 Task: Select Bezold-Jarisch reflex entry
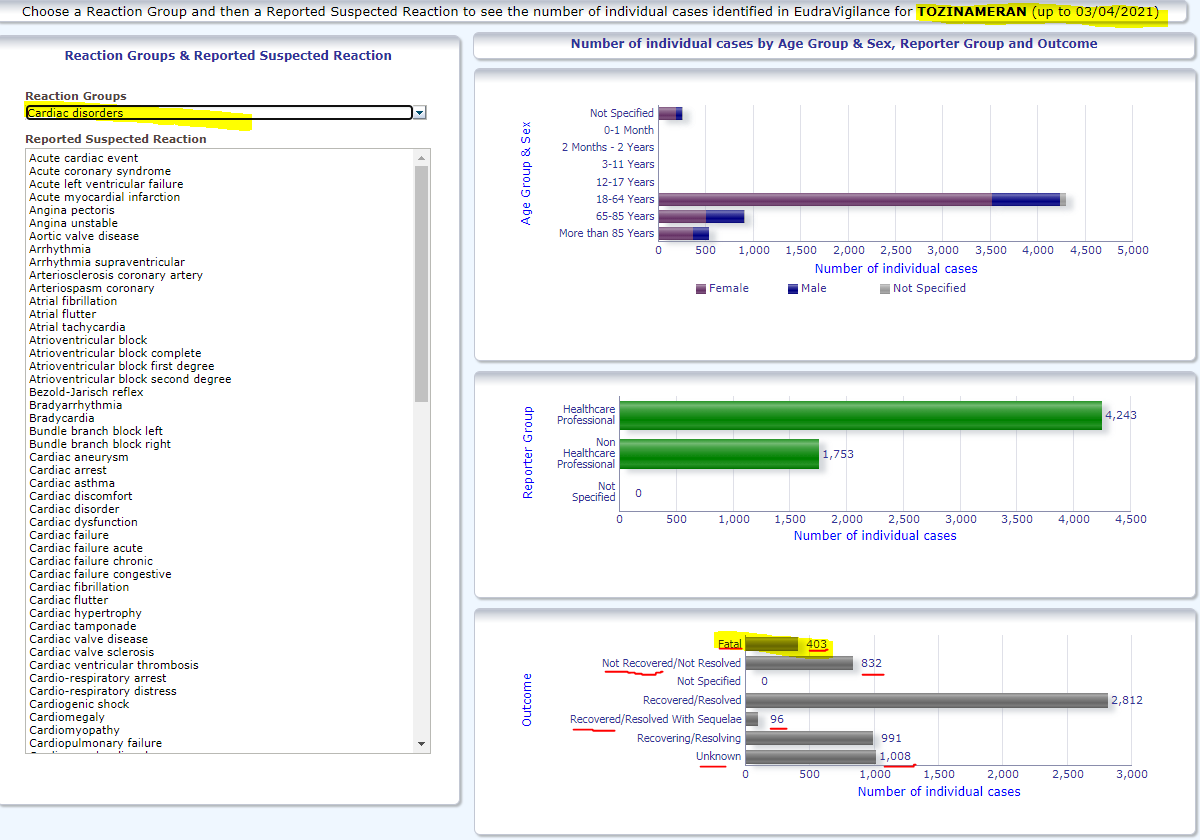click(x=86, y=392)
